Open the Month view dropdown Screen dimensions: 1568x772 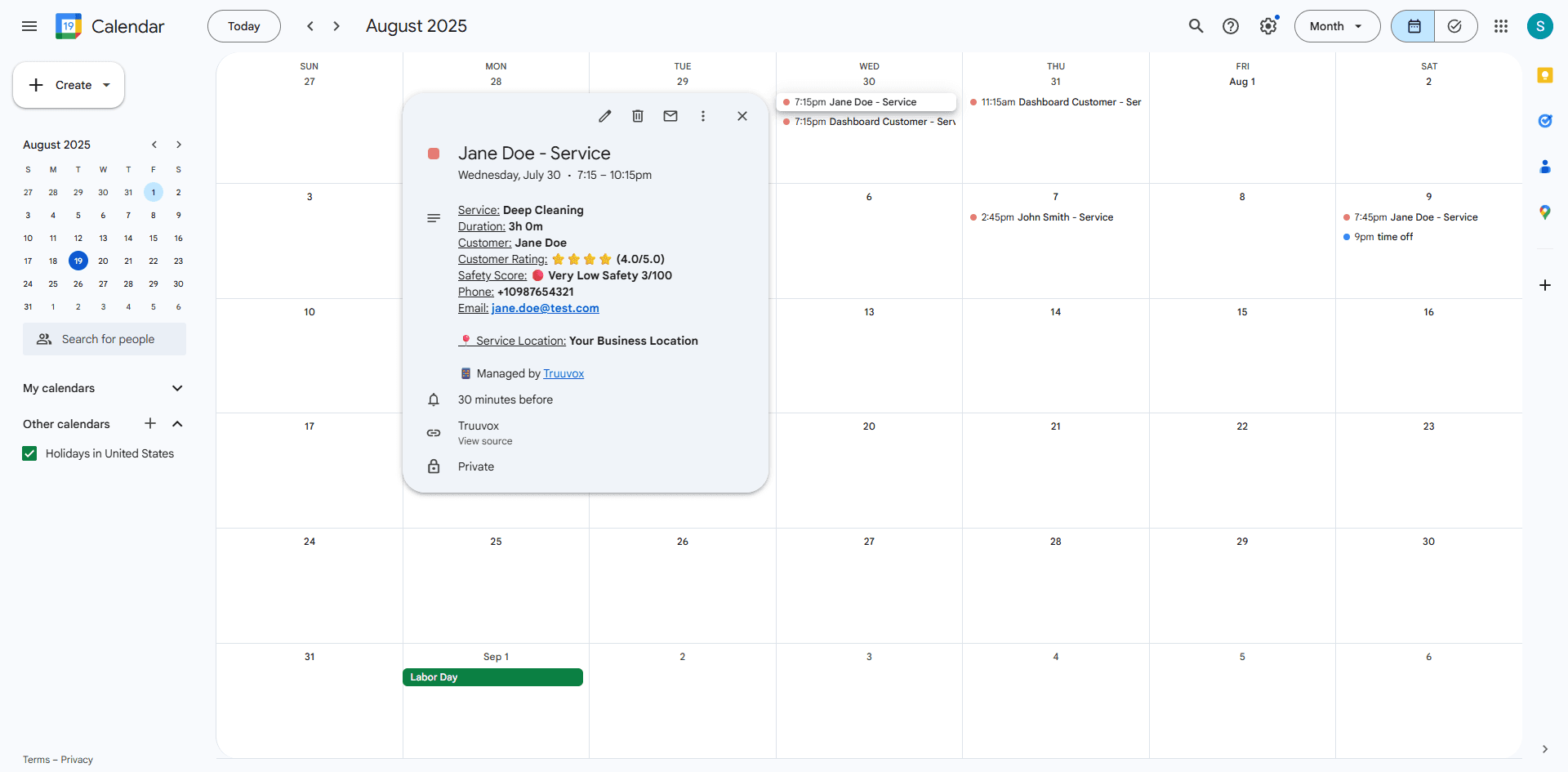[1336, 25]
